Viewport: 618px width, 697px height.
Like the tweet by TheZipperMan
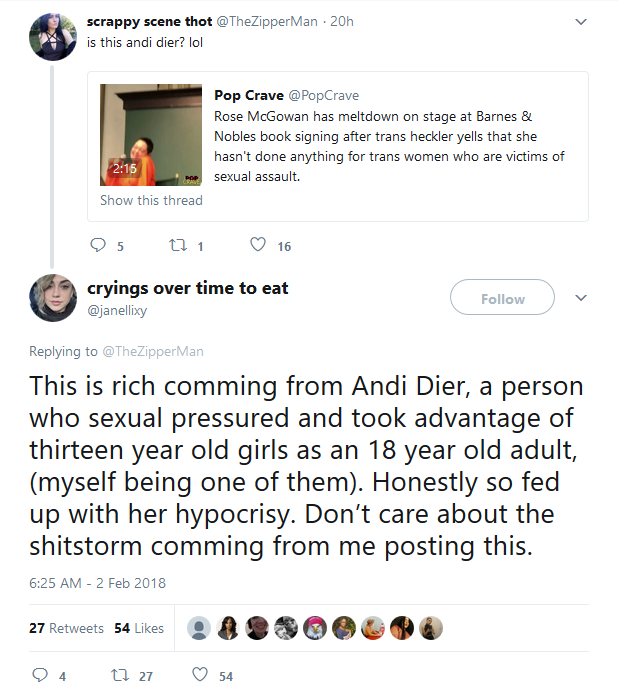click(258, 244)
